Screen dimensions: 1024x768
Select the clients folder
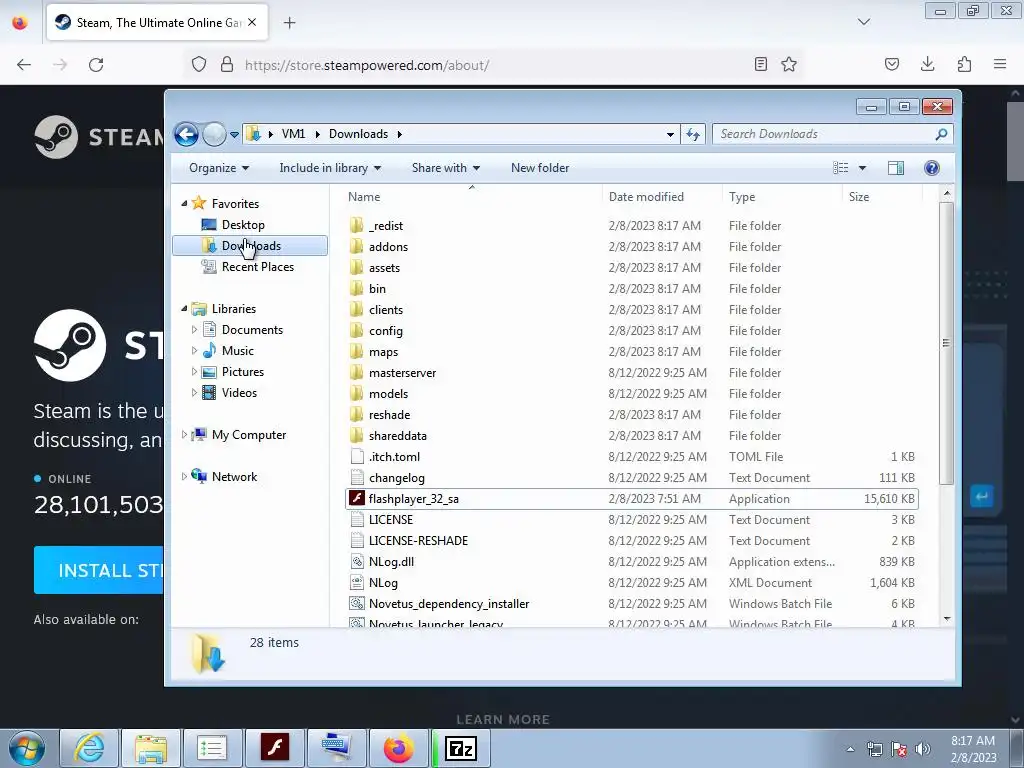pyautogui.click(x=385, y=310)
